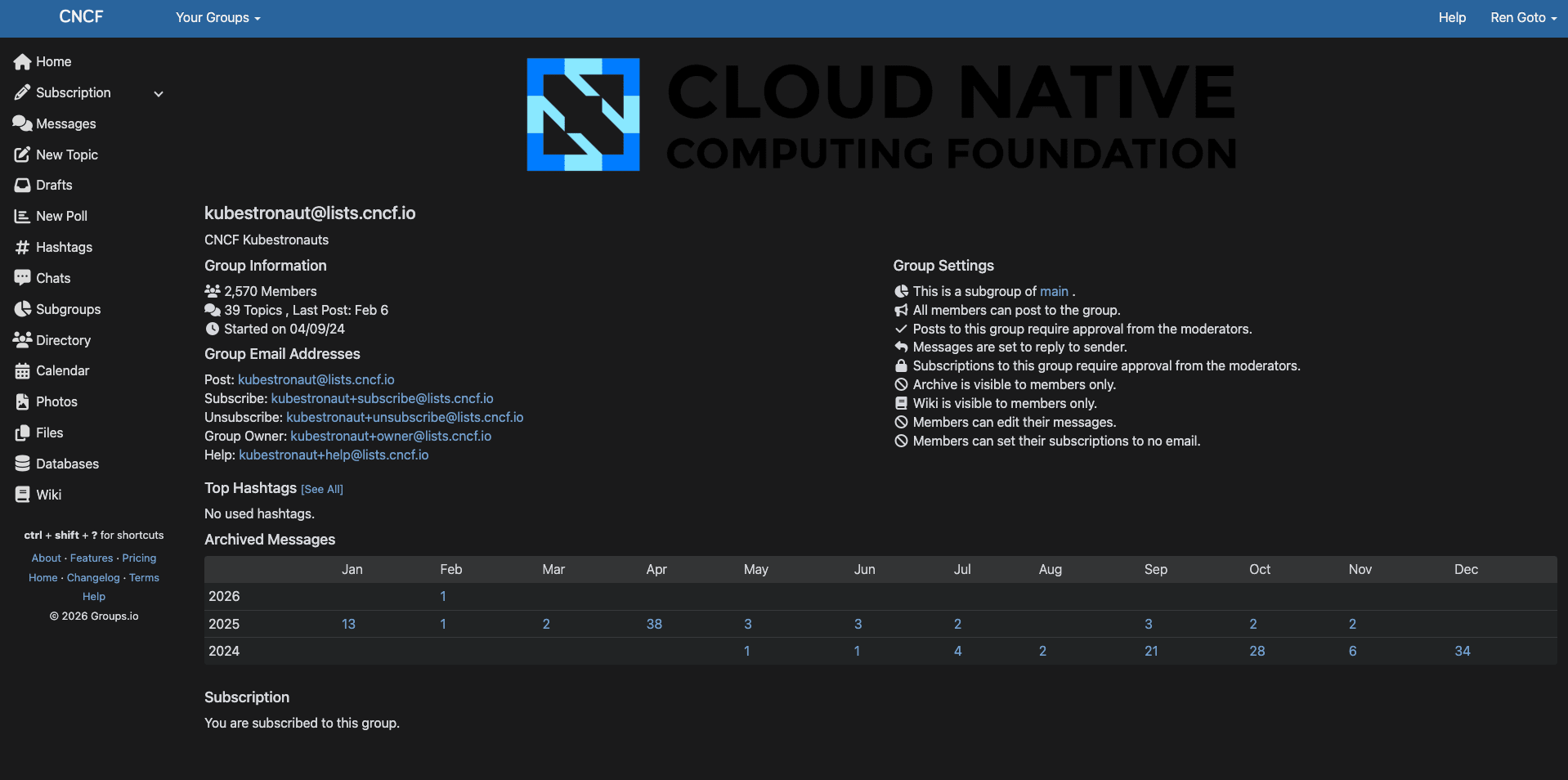The width and height of the screenshot is (1568, 780).
Task: Click the Help footer link in sidebar
Action: pyautogui.click(x=94, y=597)
